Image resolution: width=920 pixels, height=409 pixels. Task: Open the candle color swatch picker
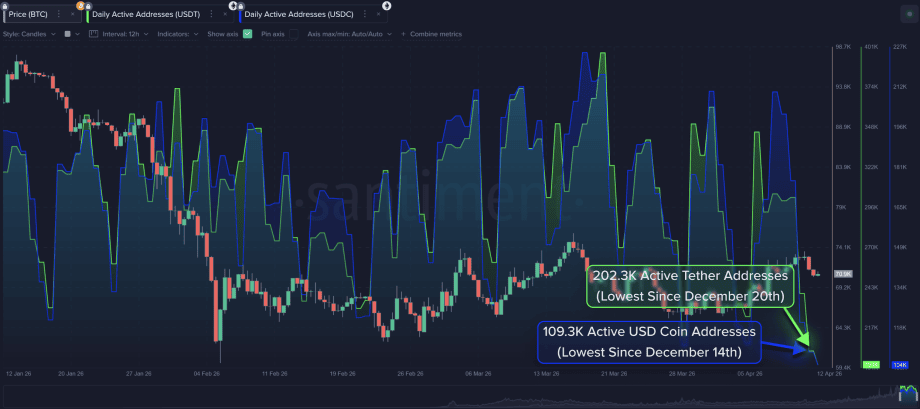click(x=67, y=33)
